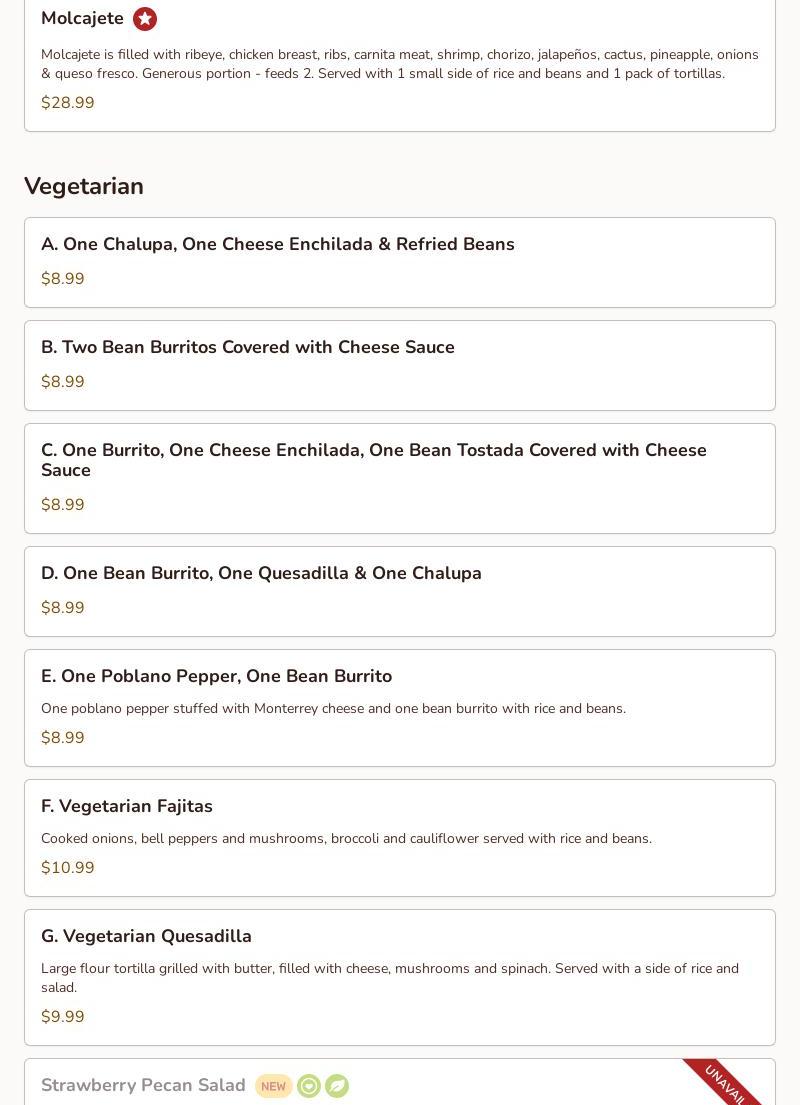800x1105 pixels.
Task: Click the Poblano Pepper description text
Action: 333,709
